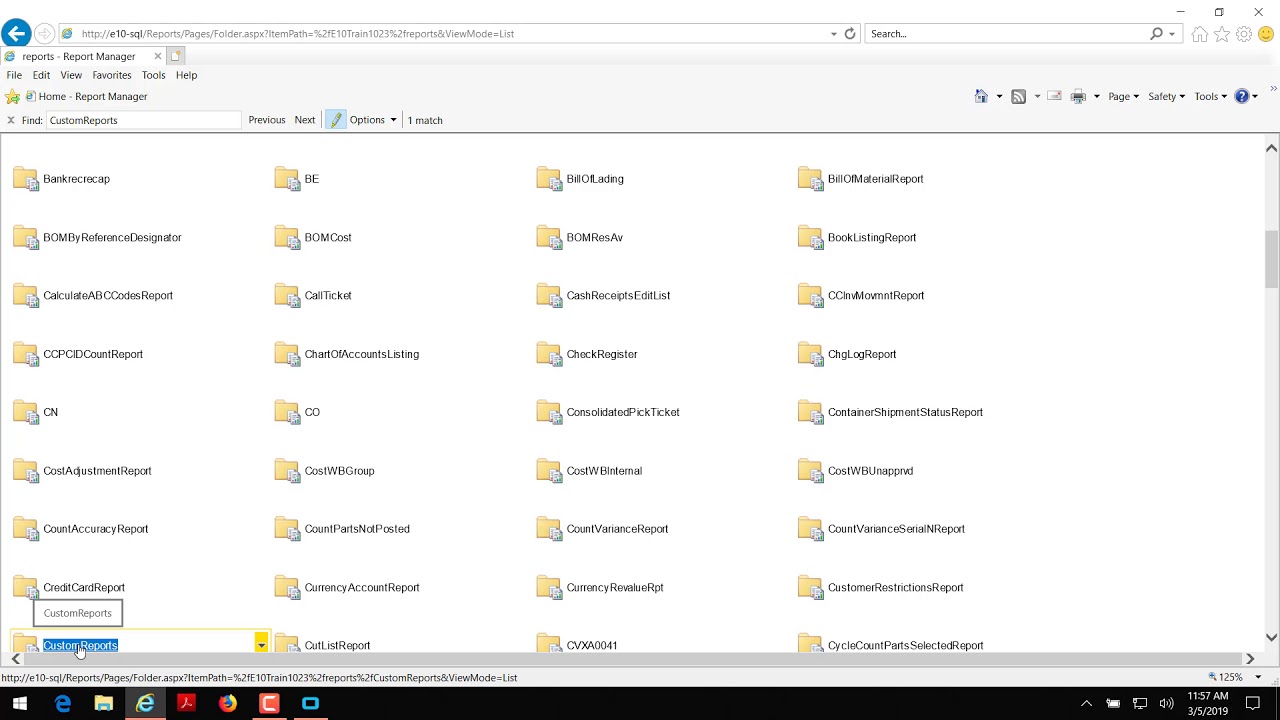Click the RSS feeds icon

tap(1019, 97)
